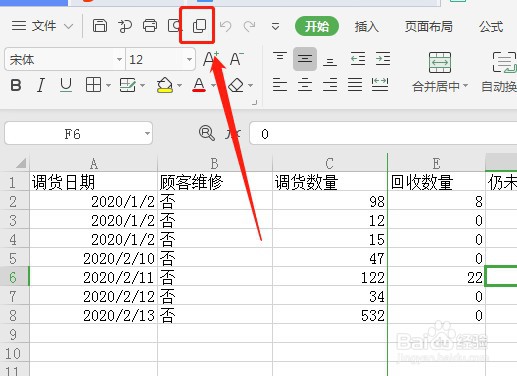Apply the yellow fill color
This screenshot has width=517, height=376.
coord(165,85)
